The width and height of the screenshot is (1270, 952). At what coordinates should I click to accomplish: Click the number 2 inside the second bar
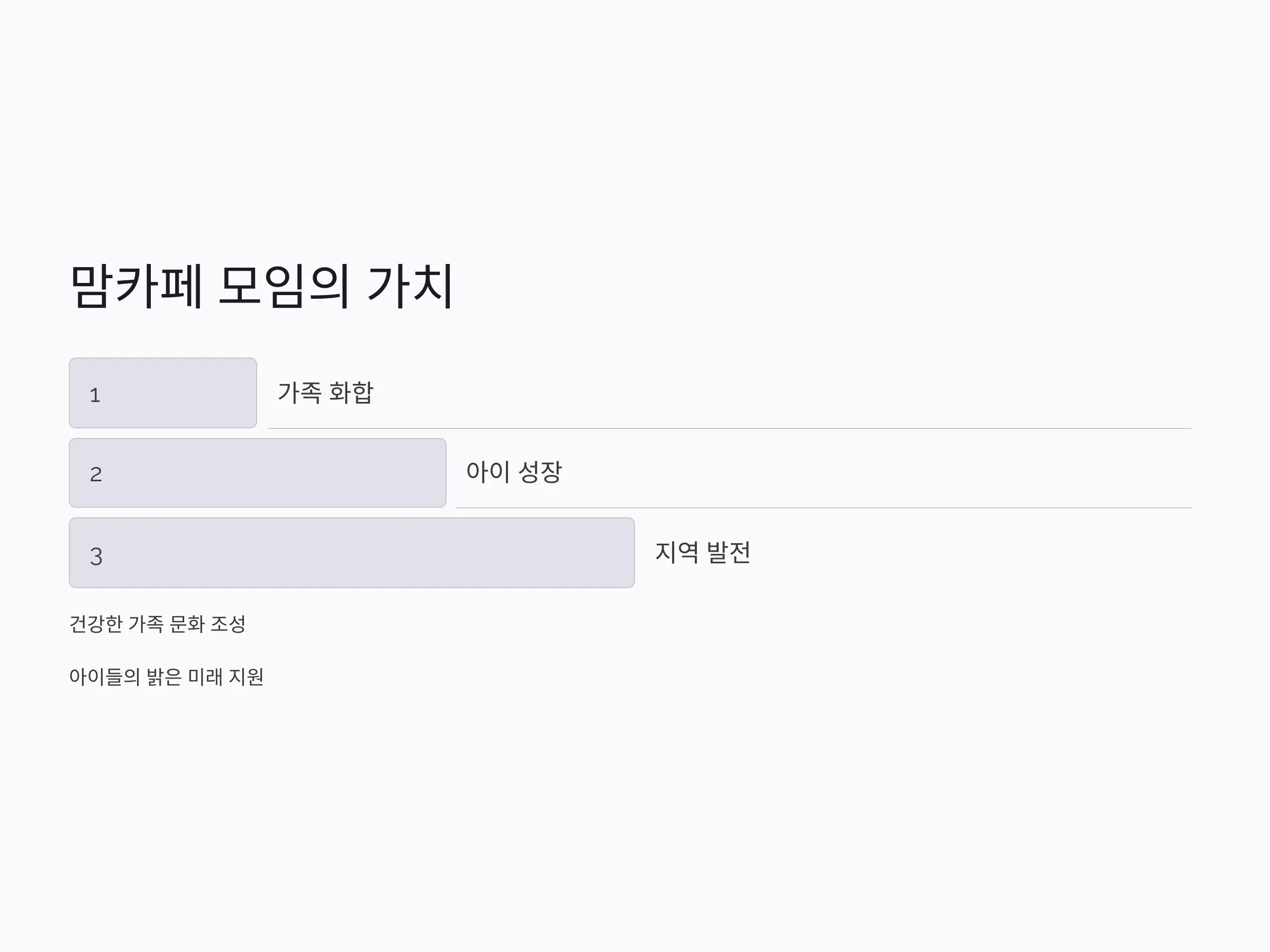coord(96,474)
